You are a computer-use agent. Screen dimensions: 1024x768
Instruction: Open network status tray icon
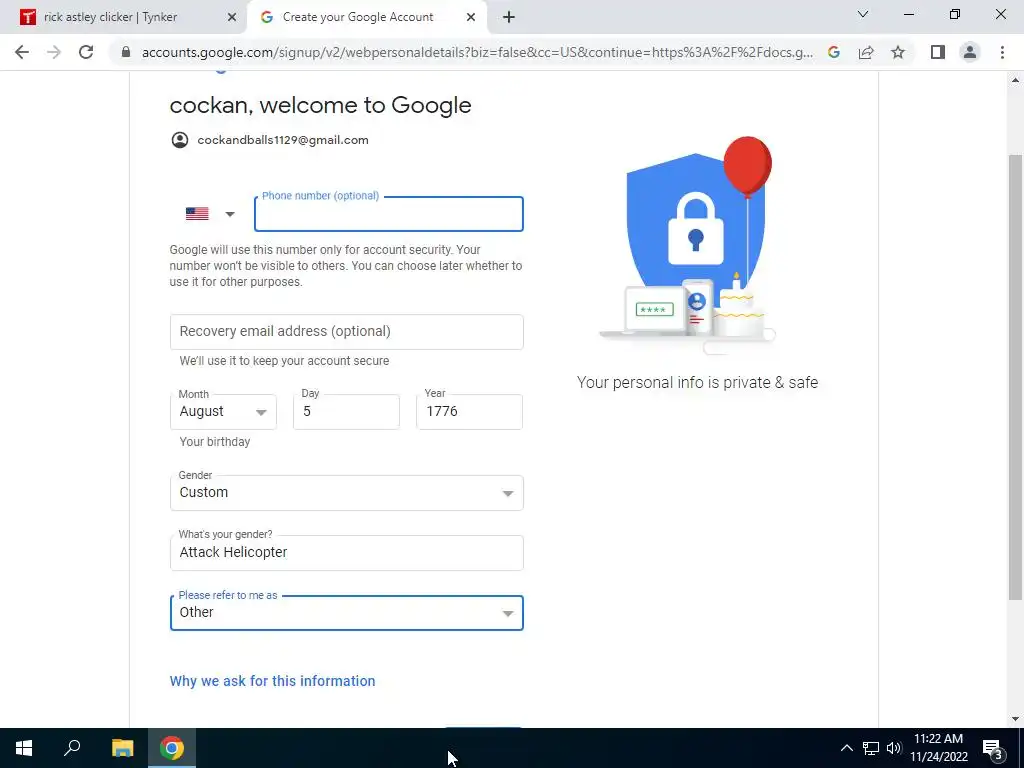[871, 748]
